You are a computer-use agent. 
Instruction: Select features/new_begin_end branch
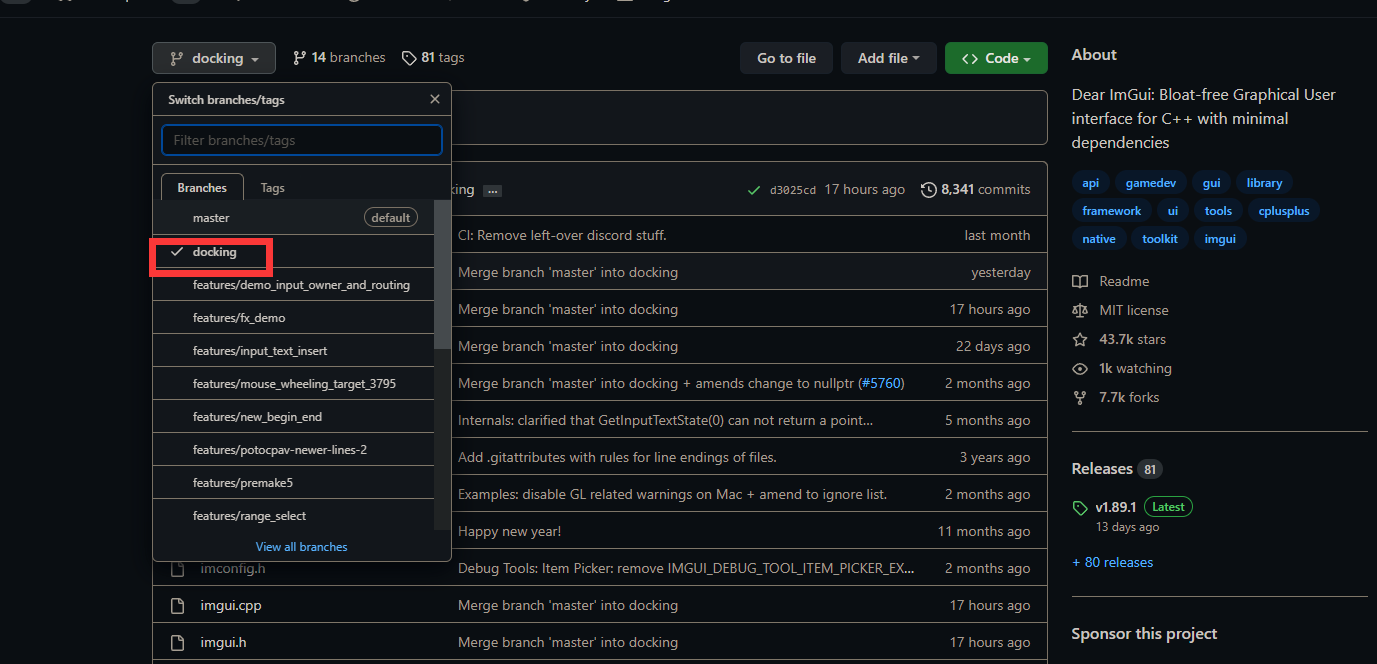coord(294,417)
